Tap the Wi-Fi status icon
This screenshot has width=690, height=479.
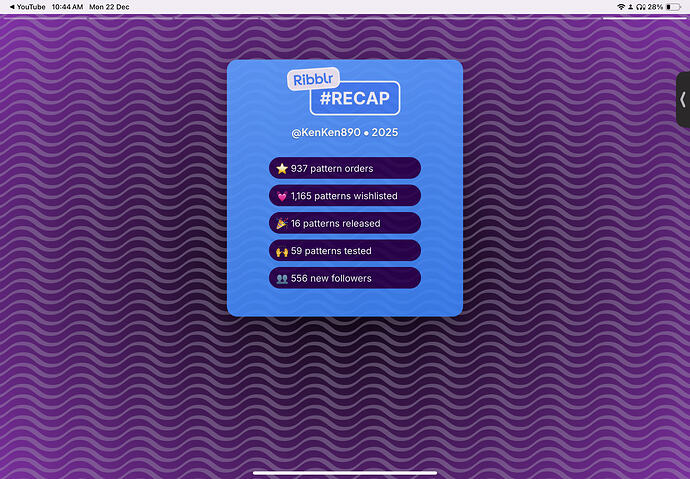pos(621,7)
